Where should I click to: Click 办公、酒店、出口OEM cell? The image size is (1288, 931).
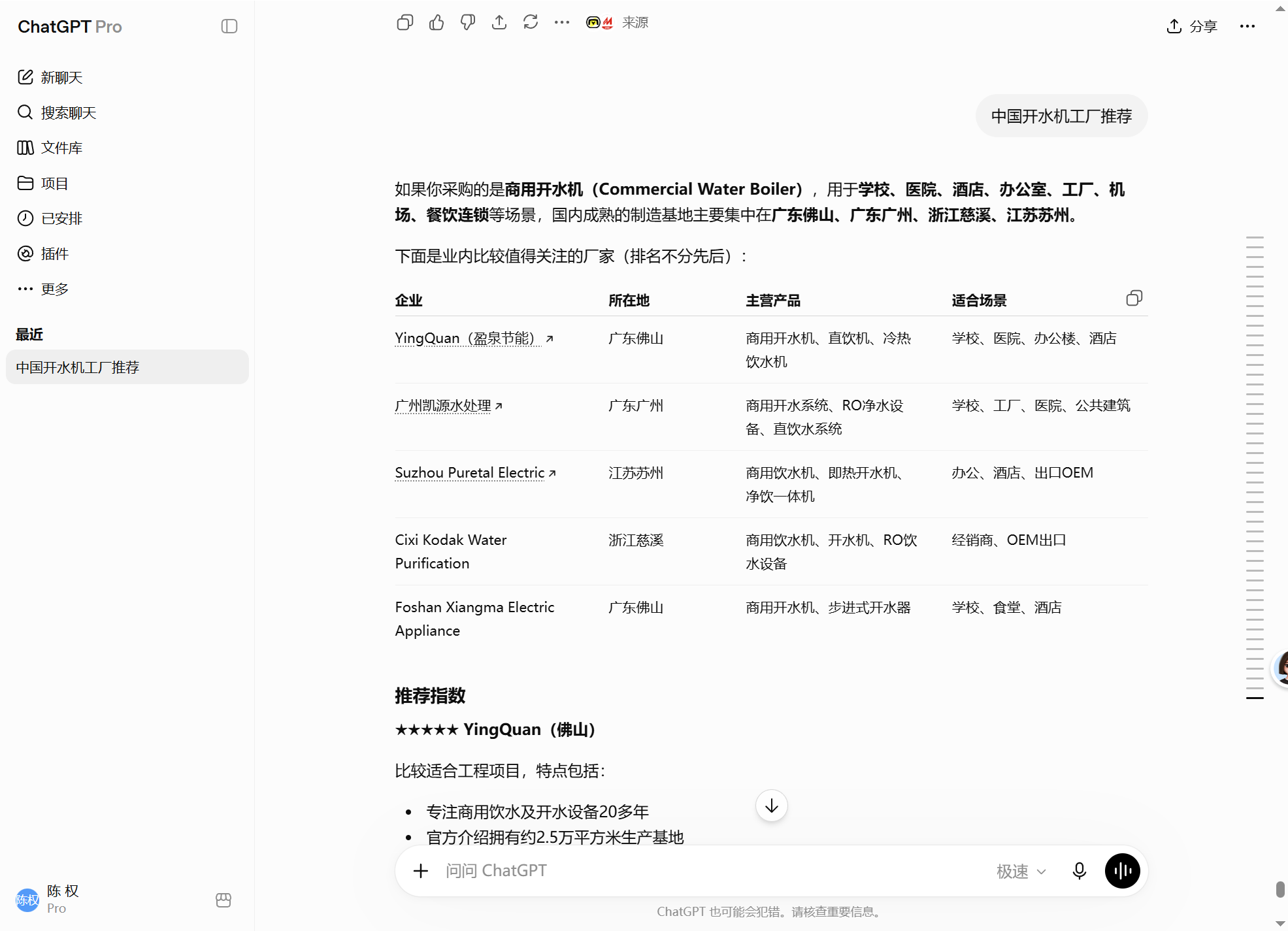[1022, 473]
